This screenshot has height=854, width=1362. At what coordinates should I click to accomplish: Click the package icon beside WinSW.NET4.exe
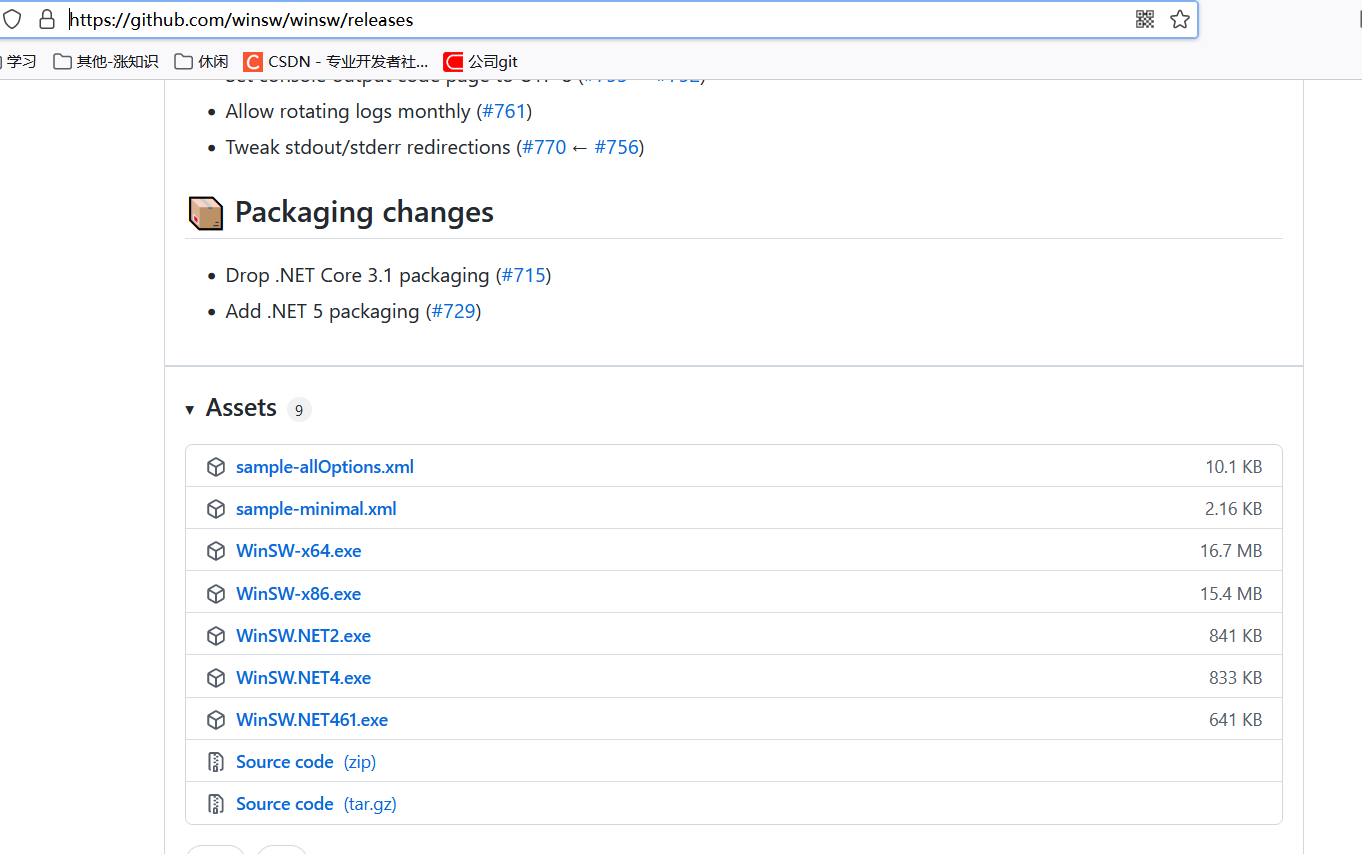click(215, 678)
